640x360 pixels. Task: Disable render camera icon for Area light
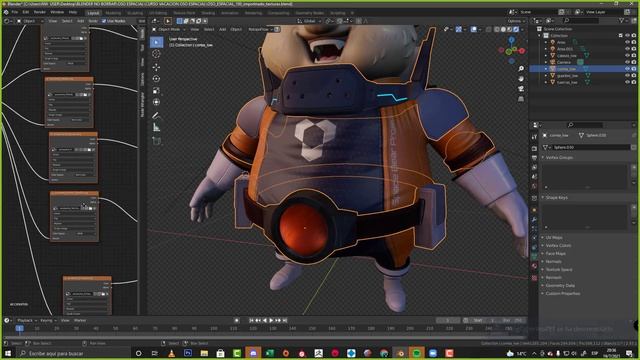pyautogui.click(x=634, y=42)
